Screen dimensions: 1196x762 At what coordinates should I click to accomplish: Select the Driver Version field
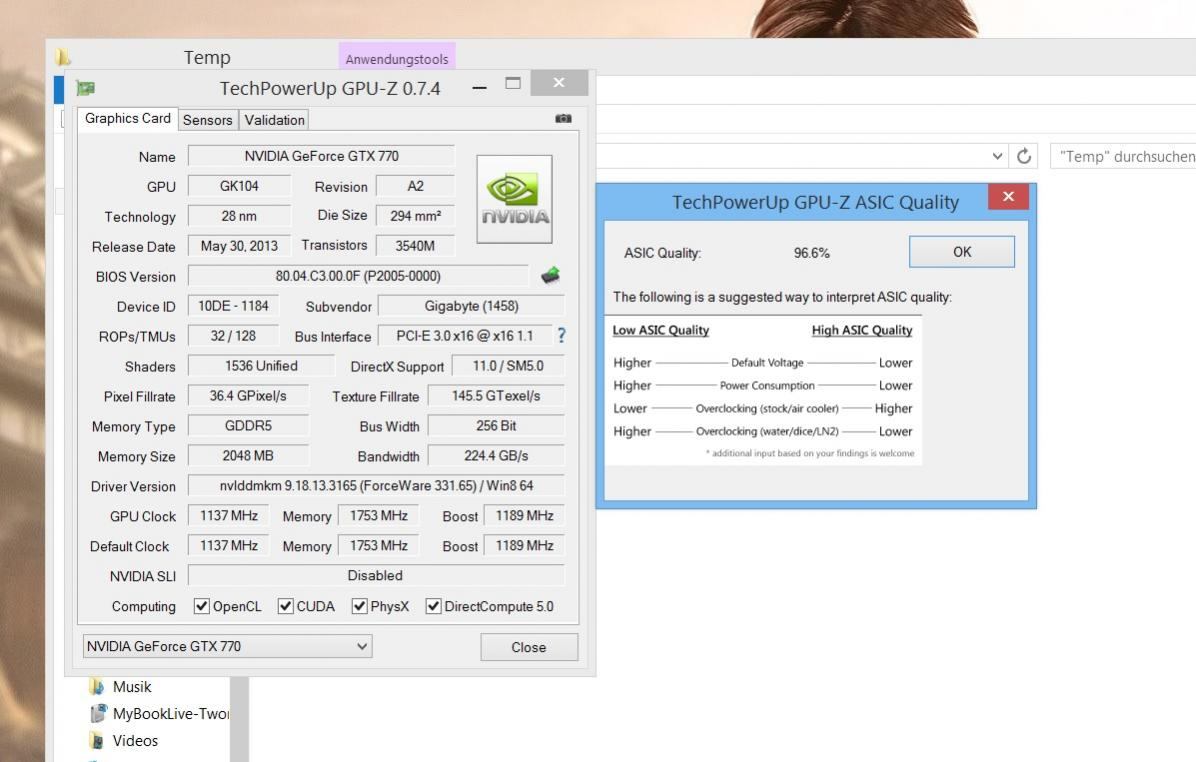tap(376, 485)
